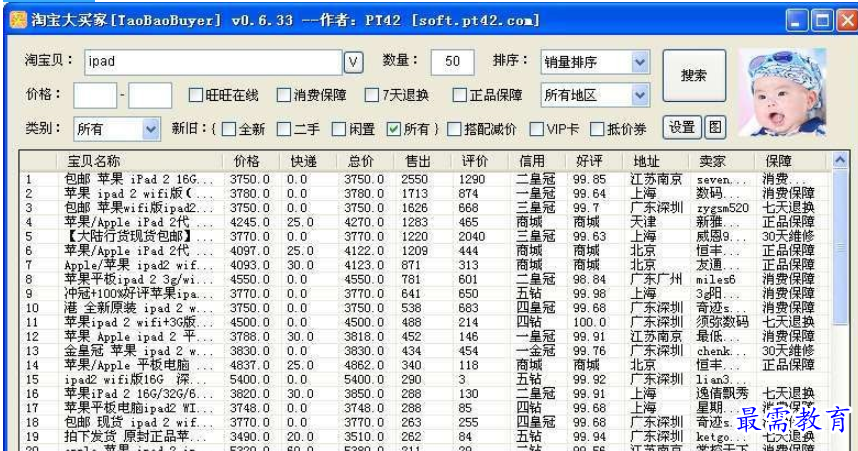The height and width of the screenshot is (451, 858).
Task: Uncheck the 所有 condition checkbox
Action: tap(393, 129)
